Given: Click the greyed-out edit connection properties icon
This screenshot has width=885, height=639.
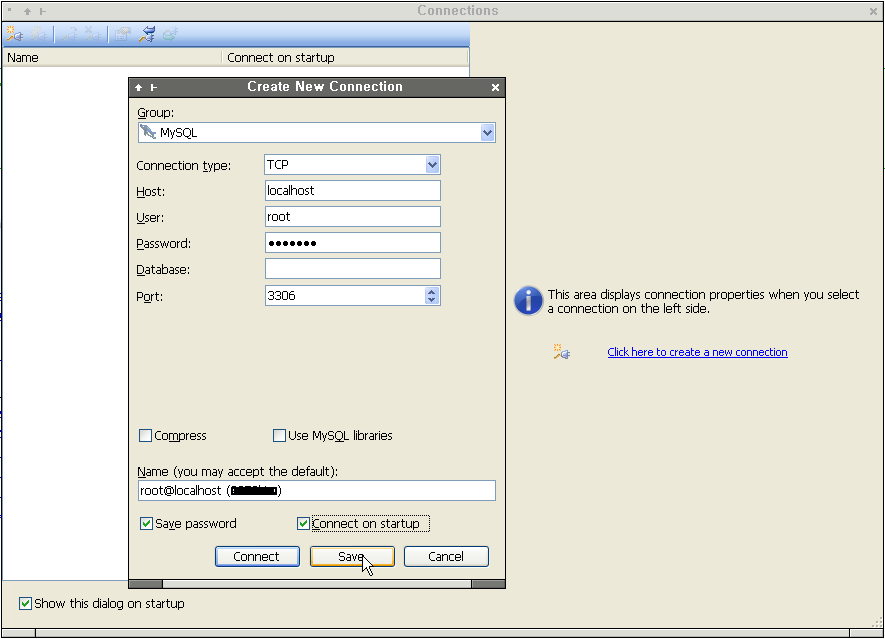Looking at the screenshot, I should [122, 34].
